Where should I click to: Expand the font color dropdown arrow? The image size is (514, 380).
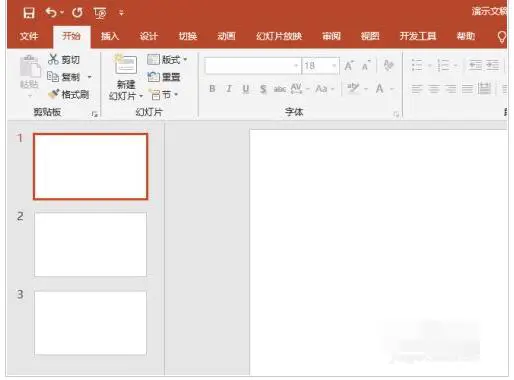click(x=392, y=89)
